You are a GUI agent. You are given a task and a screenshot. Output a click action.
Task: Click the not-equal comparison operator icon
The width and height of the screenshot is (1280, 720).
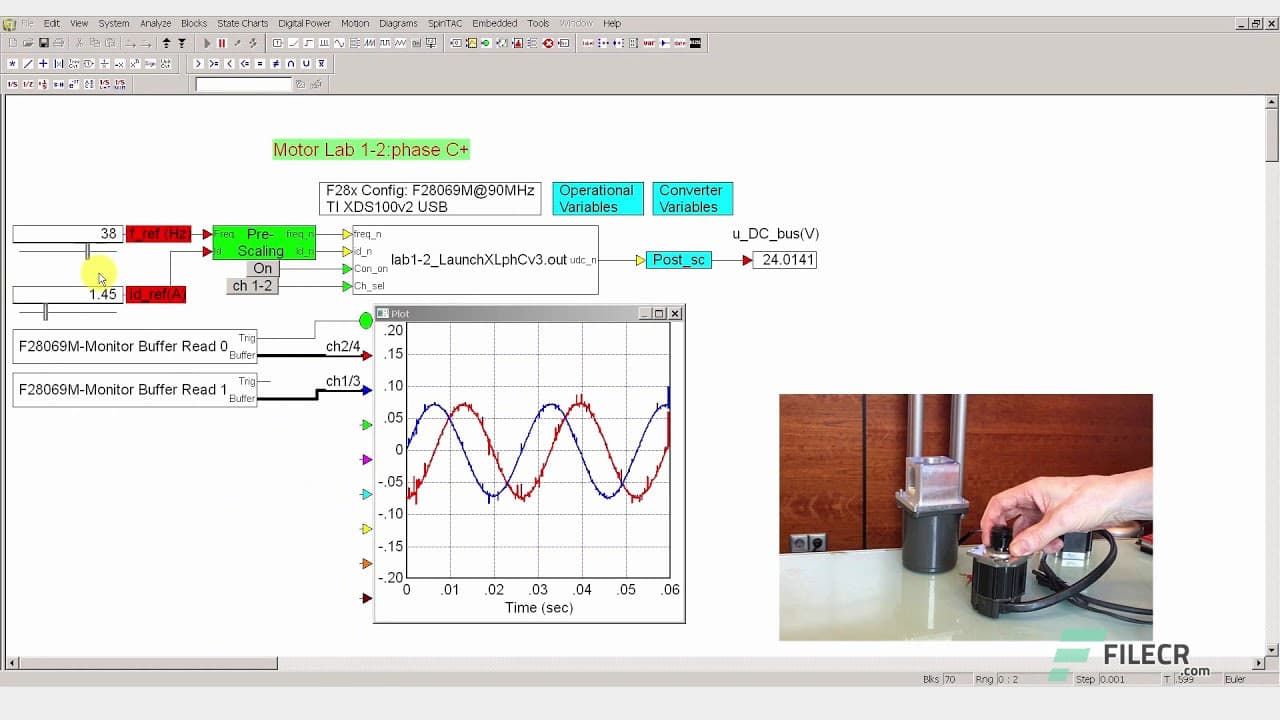[275, 62]
